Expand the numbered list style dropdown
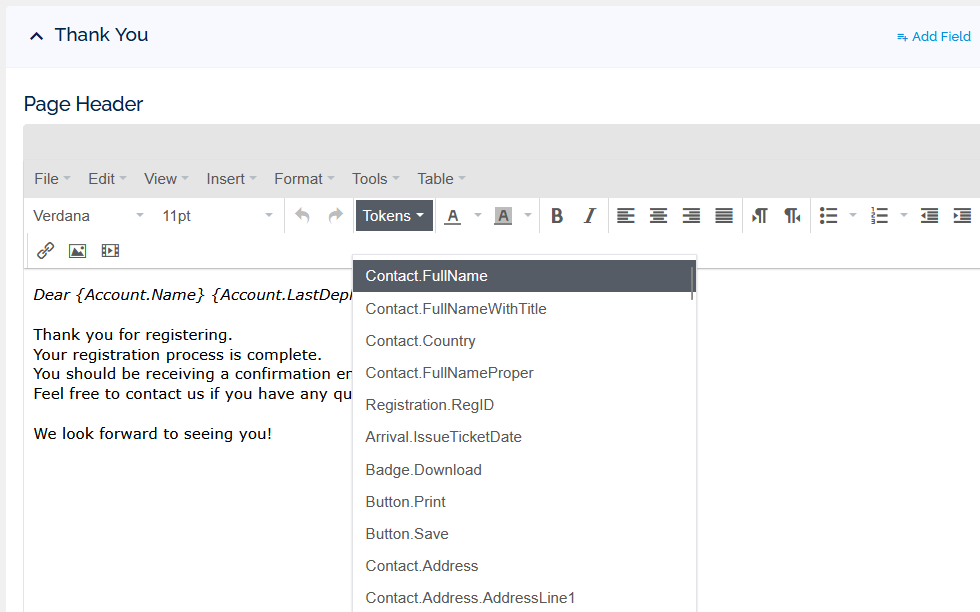Image resolution: width=980 pixels, height=612 pixels. [x=903, y=215]
